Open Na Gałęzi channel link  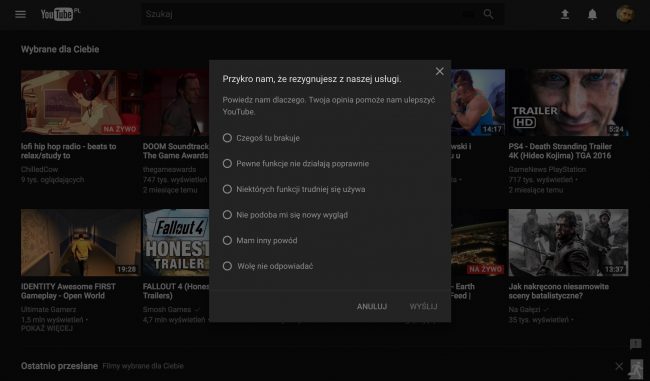pyautogui.click(x=524, y=310)
